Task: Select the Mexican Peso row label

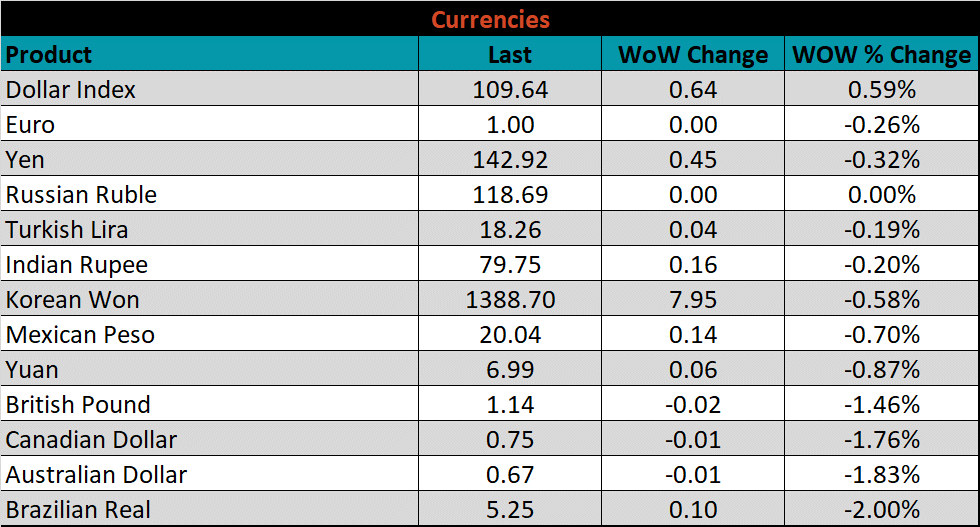Action: coord(80,335)
